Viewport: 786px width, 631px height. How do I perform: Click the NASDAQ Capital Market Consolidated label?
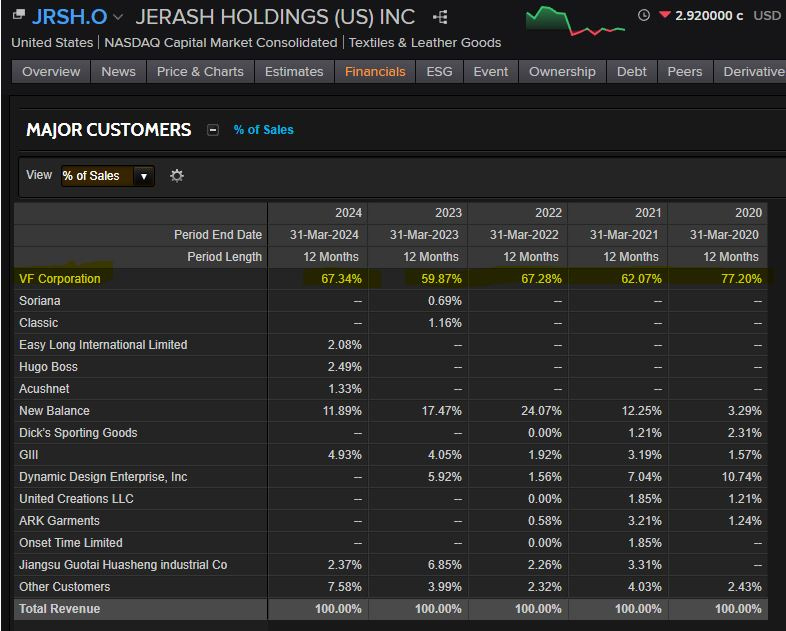click(221, 43)
